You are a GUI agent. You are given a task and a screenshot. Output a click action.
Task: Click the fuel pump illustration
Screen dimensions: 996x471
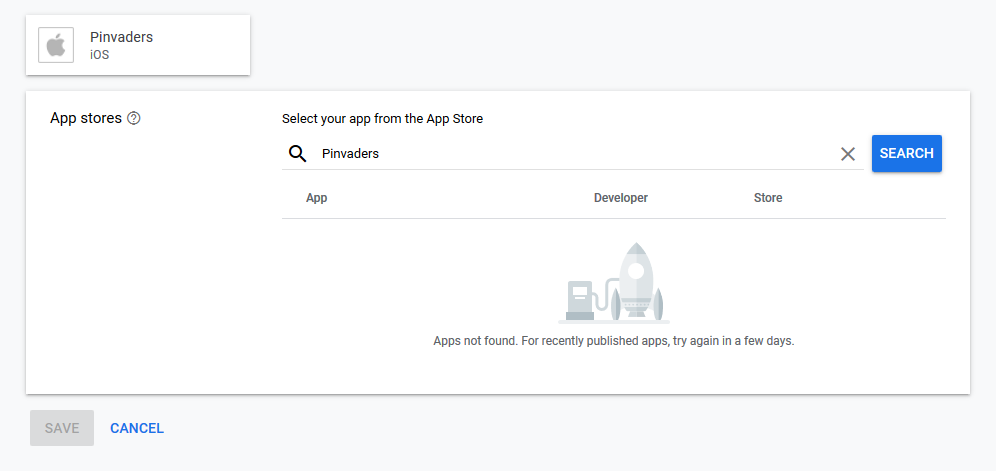(580, 299)
